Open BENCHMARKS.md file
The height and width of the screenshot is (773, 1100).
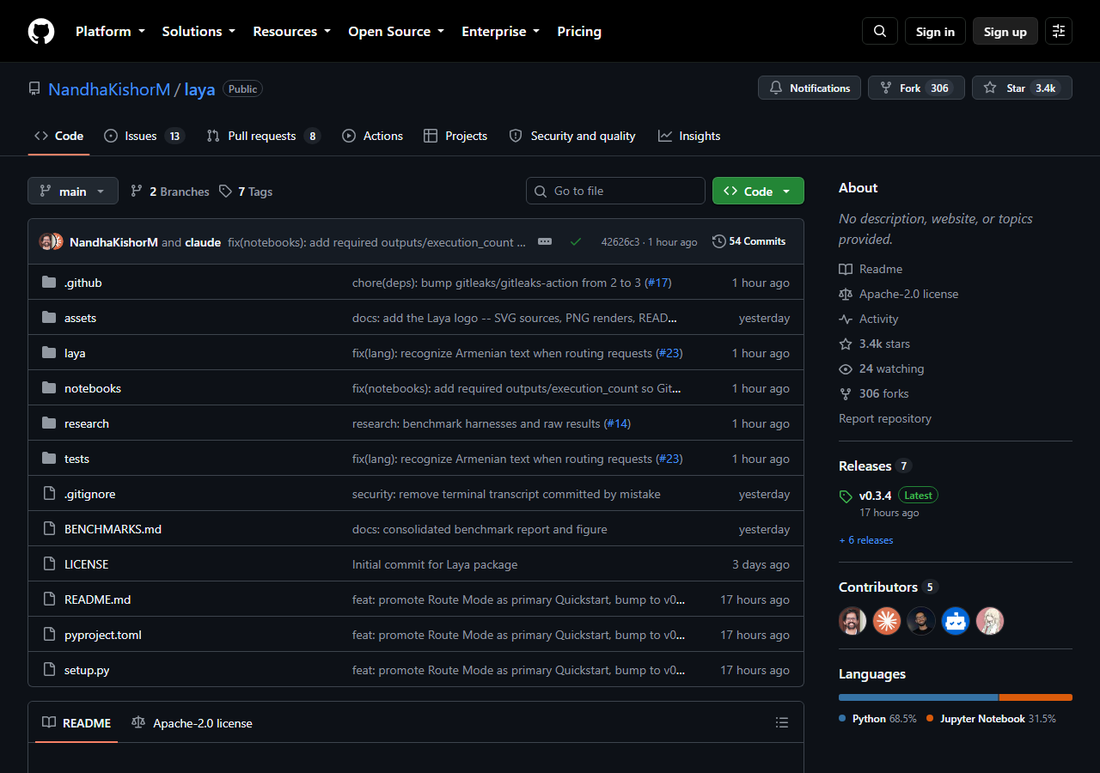tap(113, 529)
